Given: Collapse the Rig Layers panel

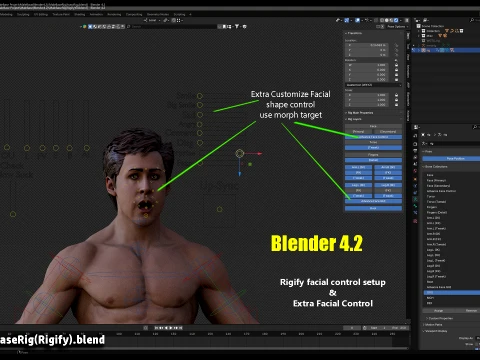Looking at the screenshot, I should tap(354, 119).
